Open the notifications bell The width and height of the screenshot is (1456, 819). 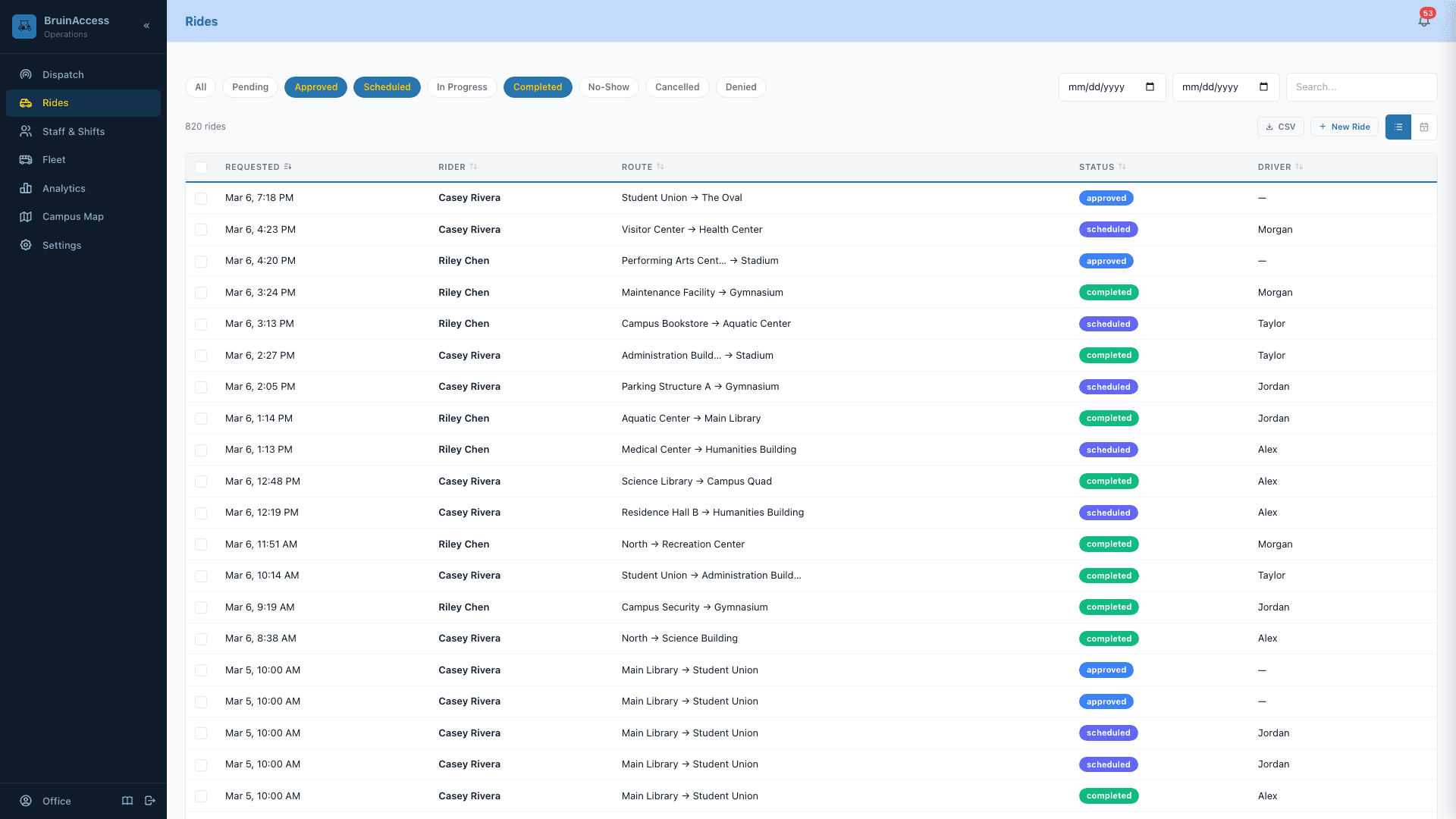(1423, 20)
